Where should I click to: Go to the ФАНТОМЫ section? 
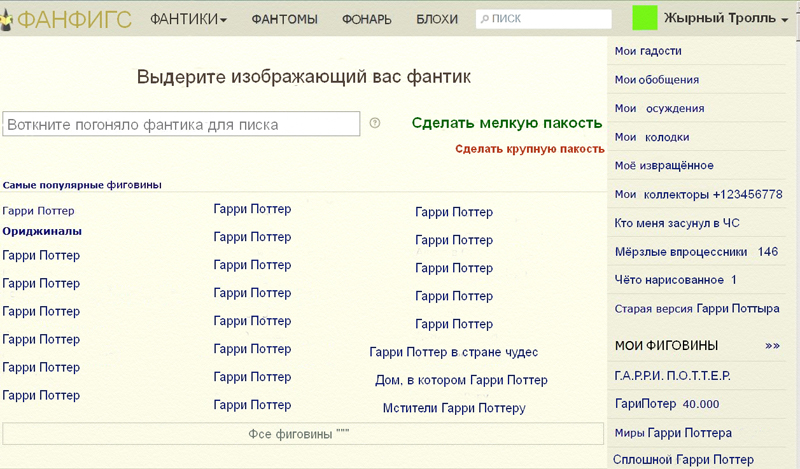tap(284, 19)
